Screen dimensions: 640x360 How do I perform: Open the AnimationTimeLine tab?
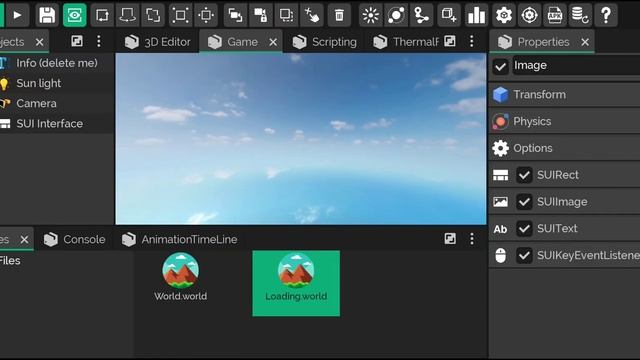click(x=180, y=239)
